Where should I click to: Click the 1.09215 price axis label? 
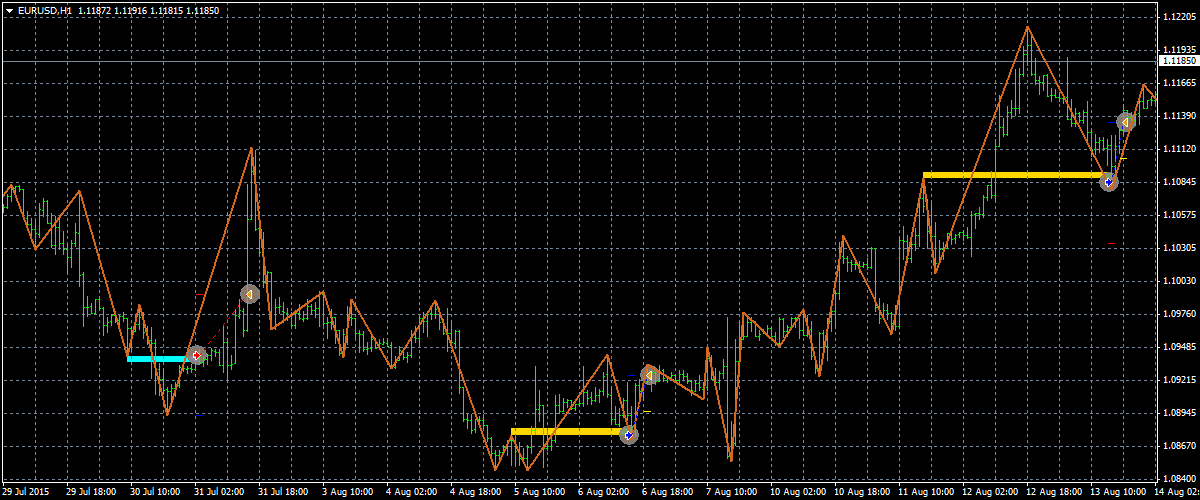pyautogui.click(x=1180, y=380)
